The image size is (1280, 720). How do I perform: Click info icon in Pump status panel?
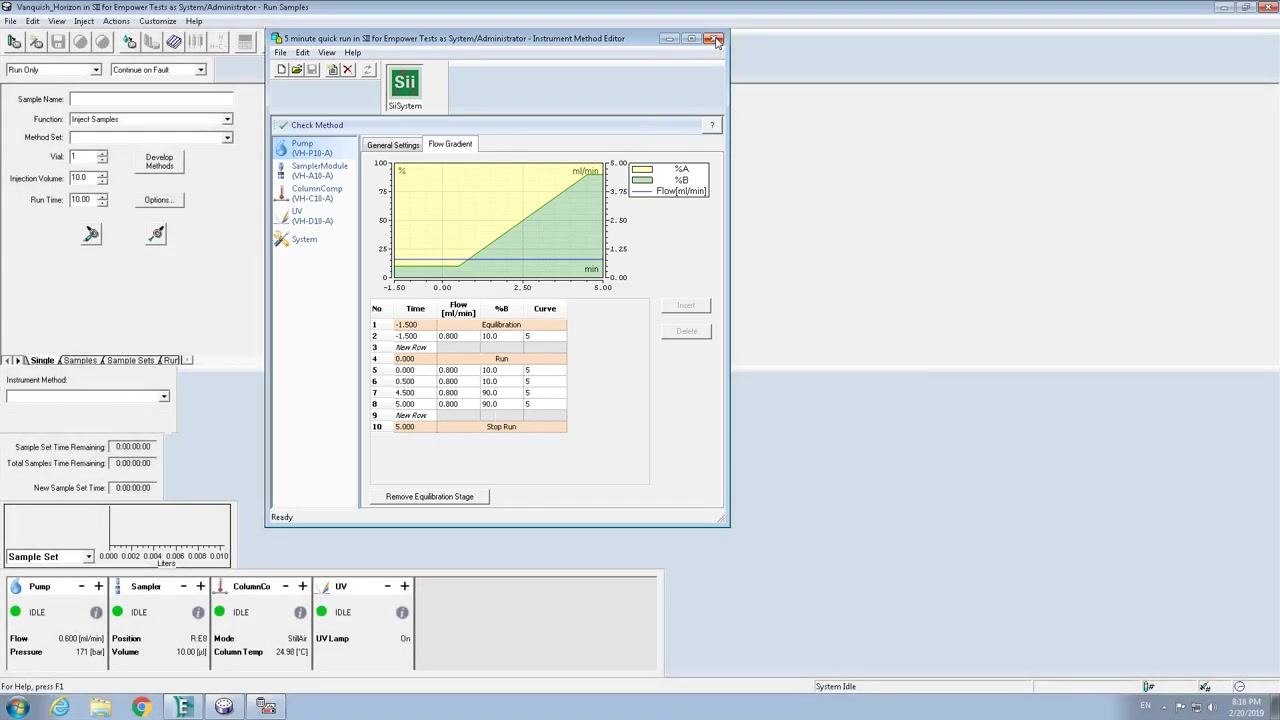click(96, 612)
